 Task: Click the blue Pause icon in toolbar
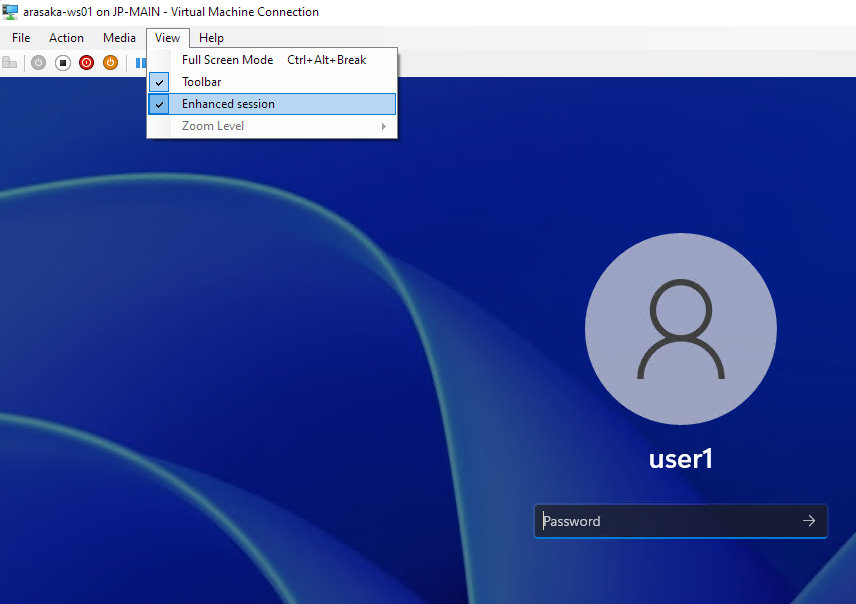[141, 63]
